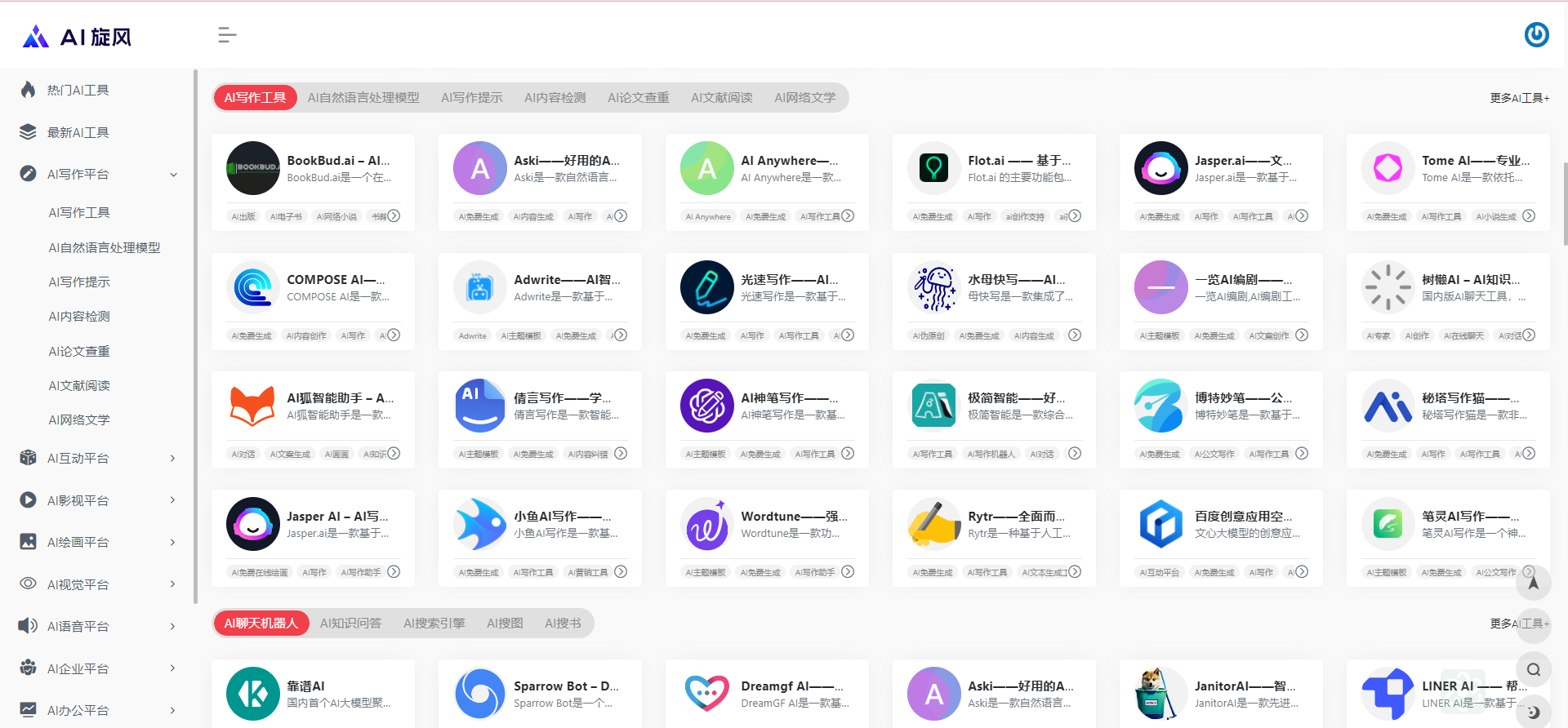Open the BookBud.ai tool logo
This screenshot has height=728, width=1568.
tap(253, 168)
